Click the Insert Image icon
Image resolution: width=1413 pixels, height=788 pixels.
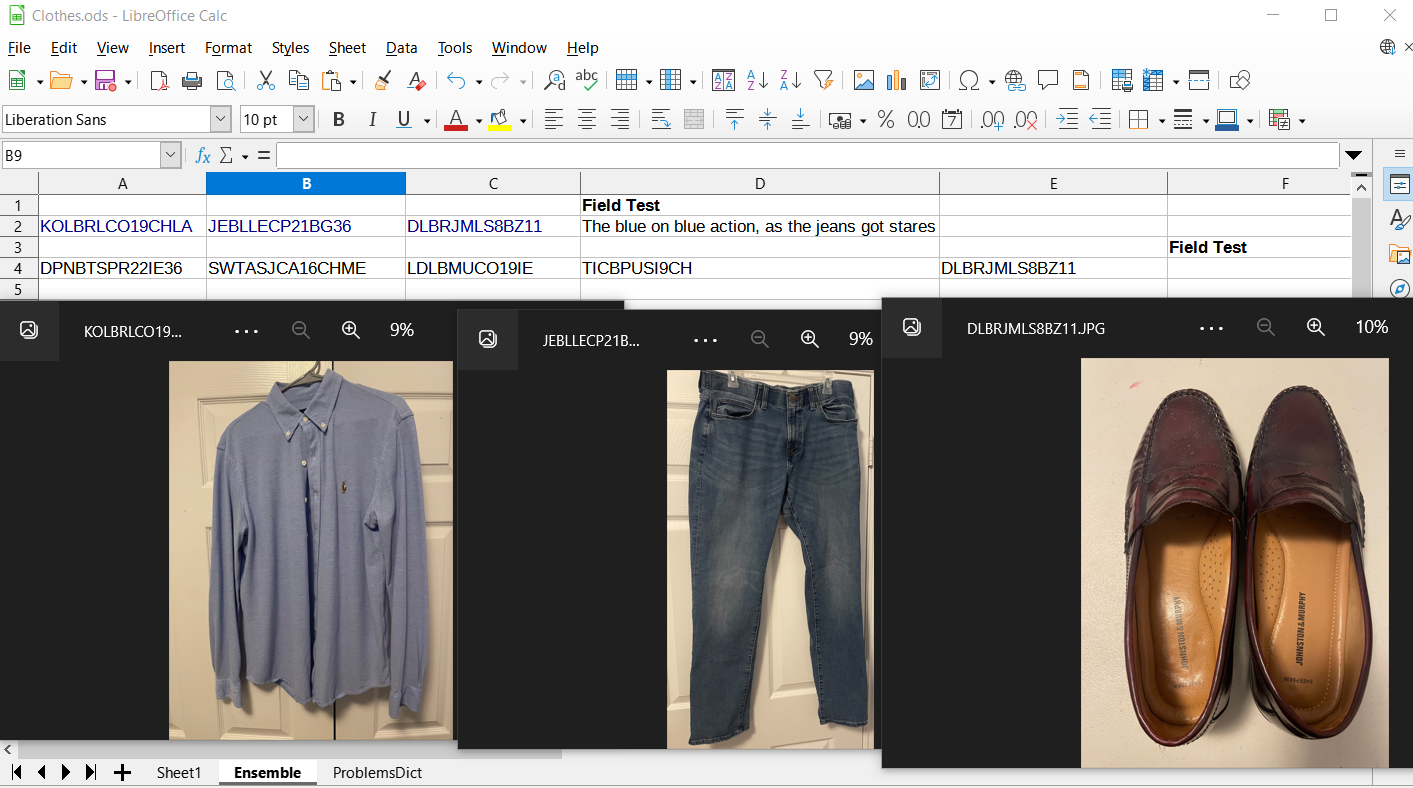pyautogui.click(x=863, y=81)
